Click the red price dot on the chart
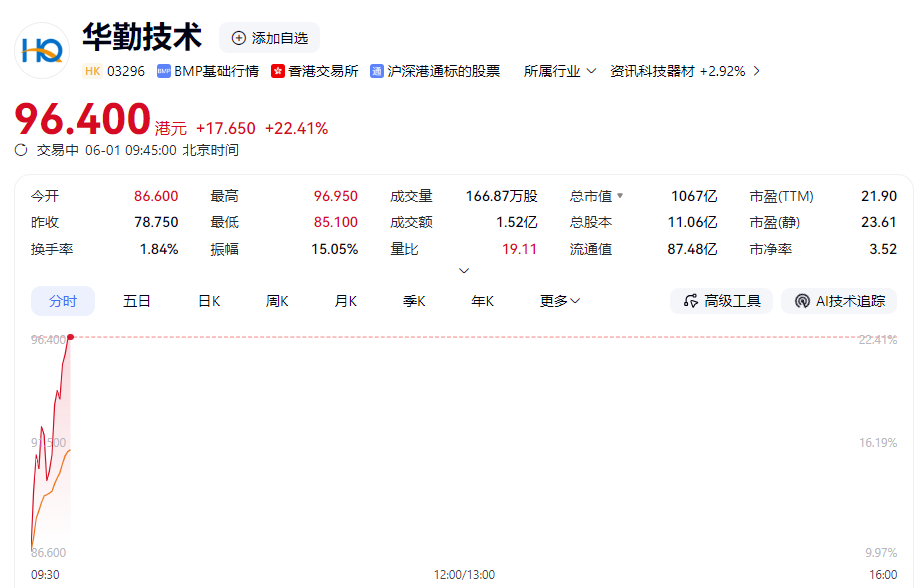The height and width of the screenshot is (588, 924). point(71,337)
